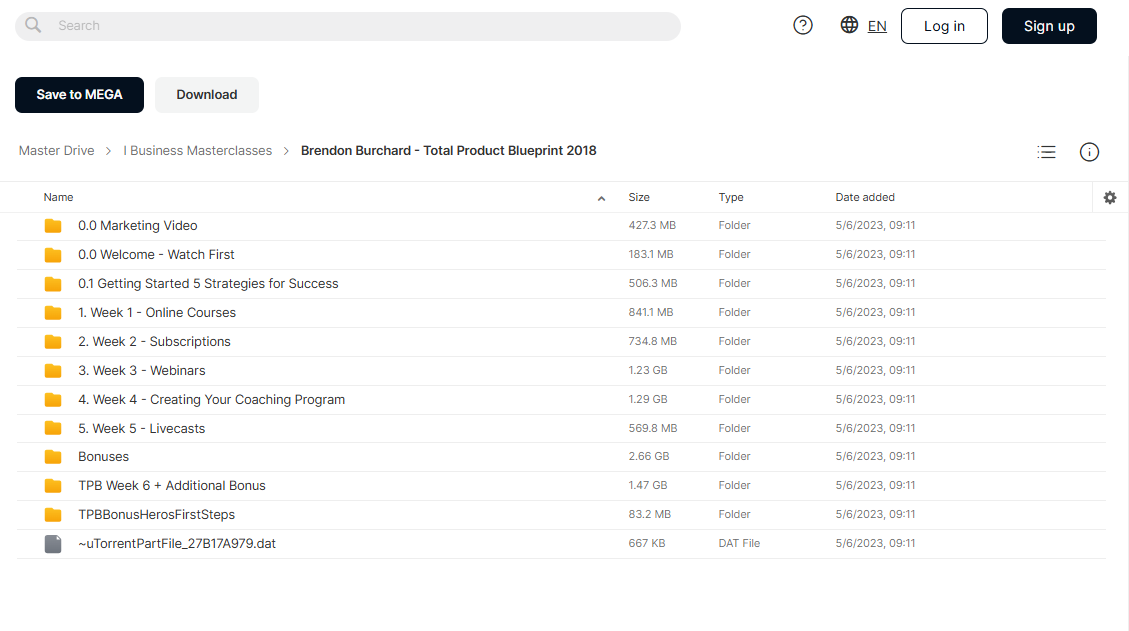Screen dimensions: 1129x631
Task: Click the 841.1 MB size cell
Action: point(651,312)
